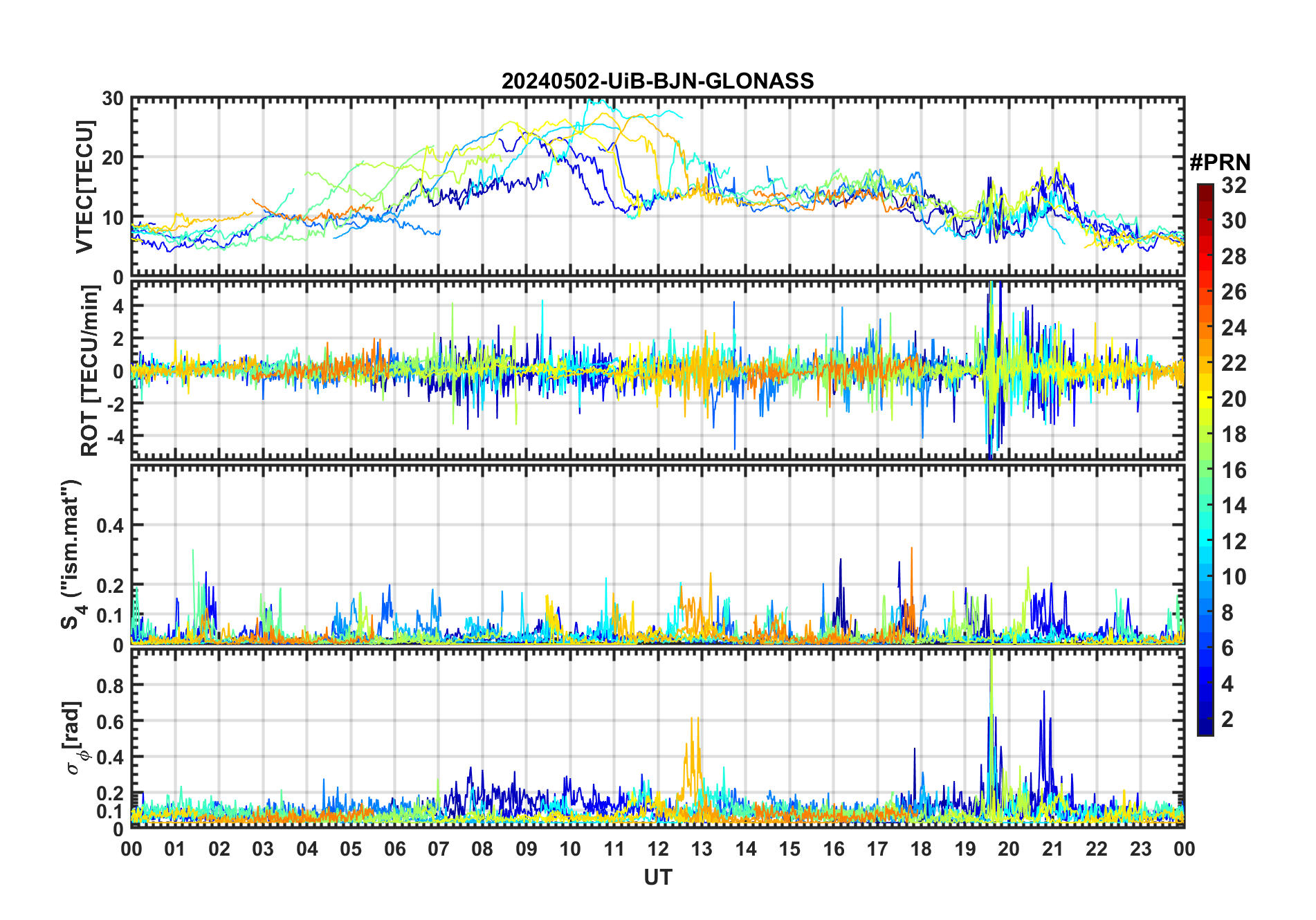Click the S4 ("ism.mat") axis label

[72, 554]
